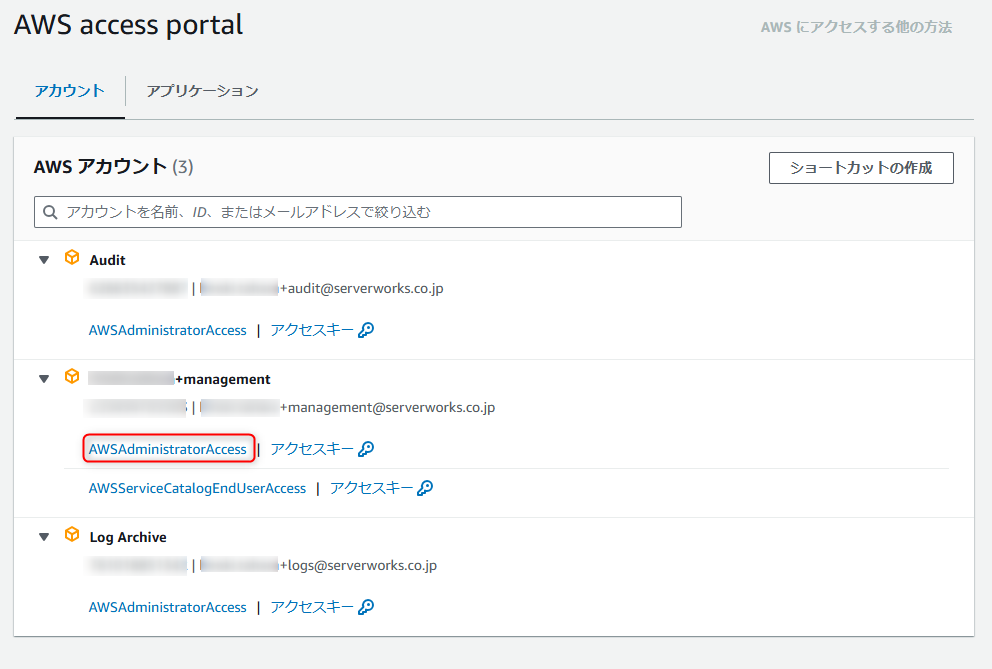Click the +management account cube icon

(72, 377)
